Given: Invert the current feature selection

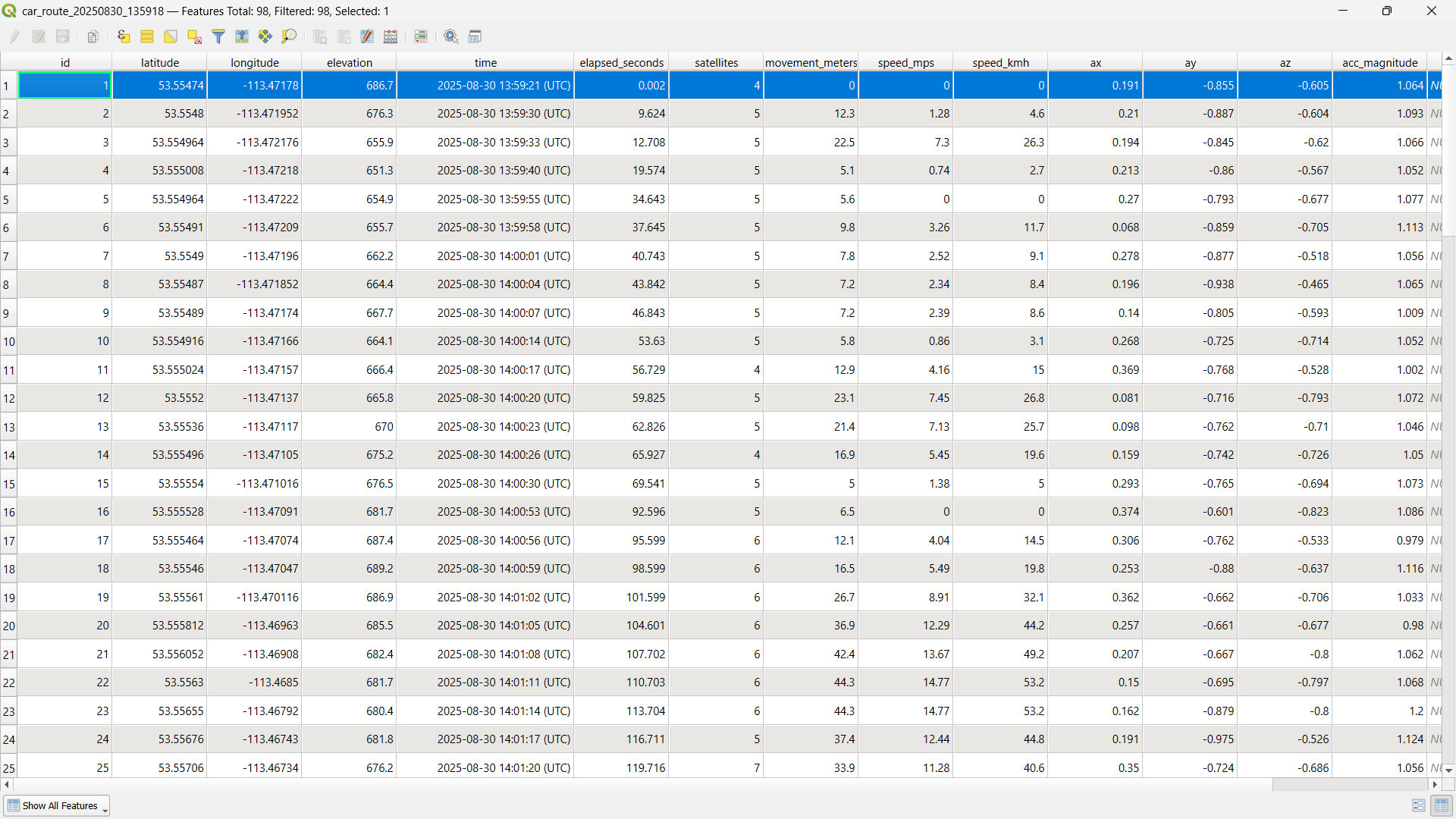Looking at the screenshot, I should click(171, 36).
